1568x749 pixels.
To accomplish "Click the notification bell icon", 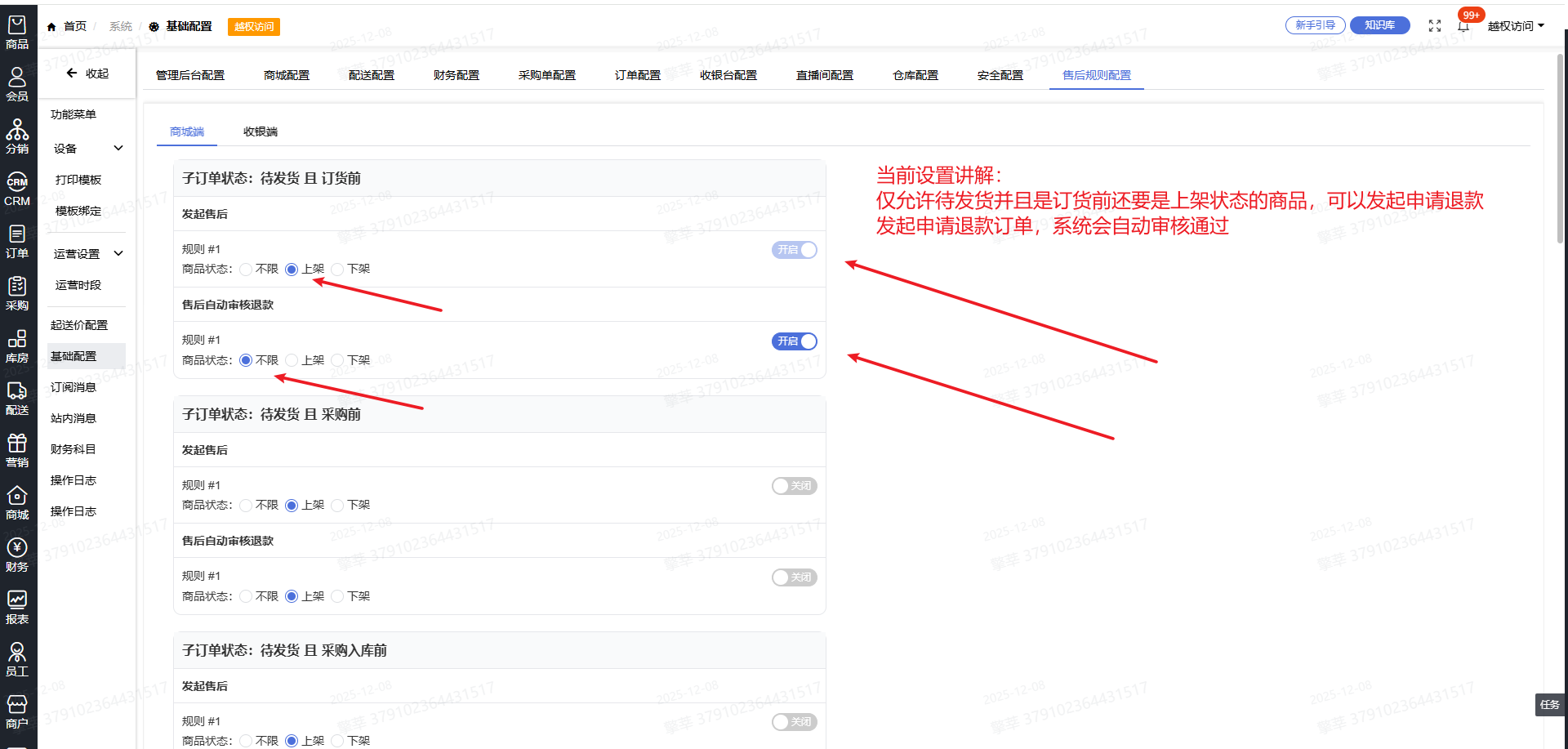I will point(1463,26).
